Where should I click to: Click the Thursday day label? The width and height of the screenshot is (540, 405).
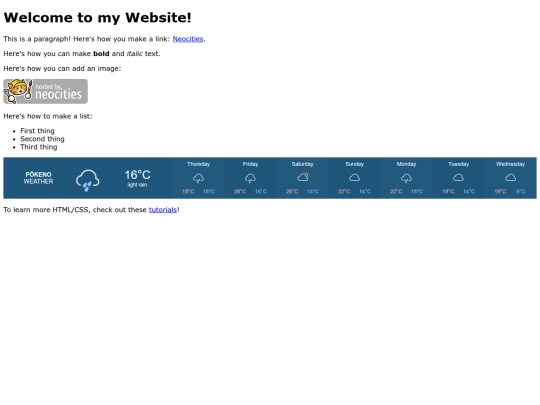(x=198, y=164)
